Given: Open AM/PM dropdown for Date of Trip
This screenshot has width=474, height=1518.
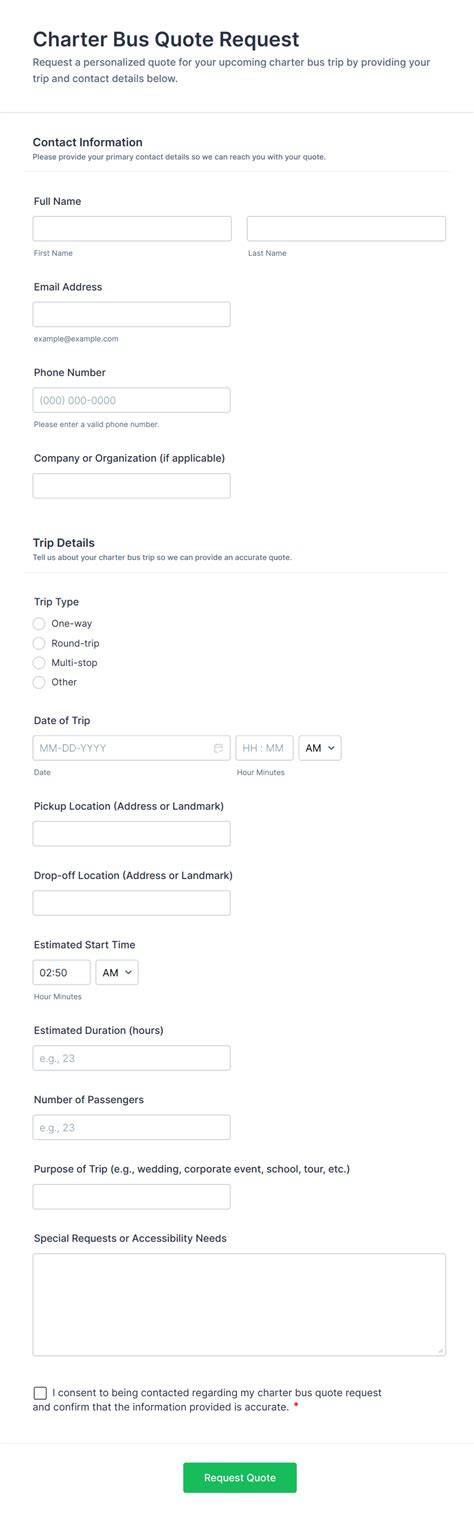Looking at the screenshot, I should click(x=320, y=748).
